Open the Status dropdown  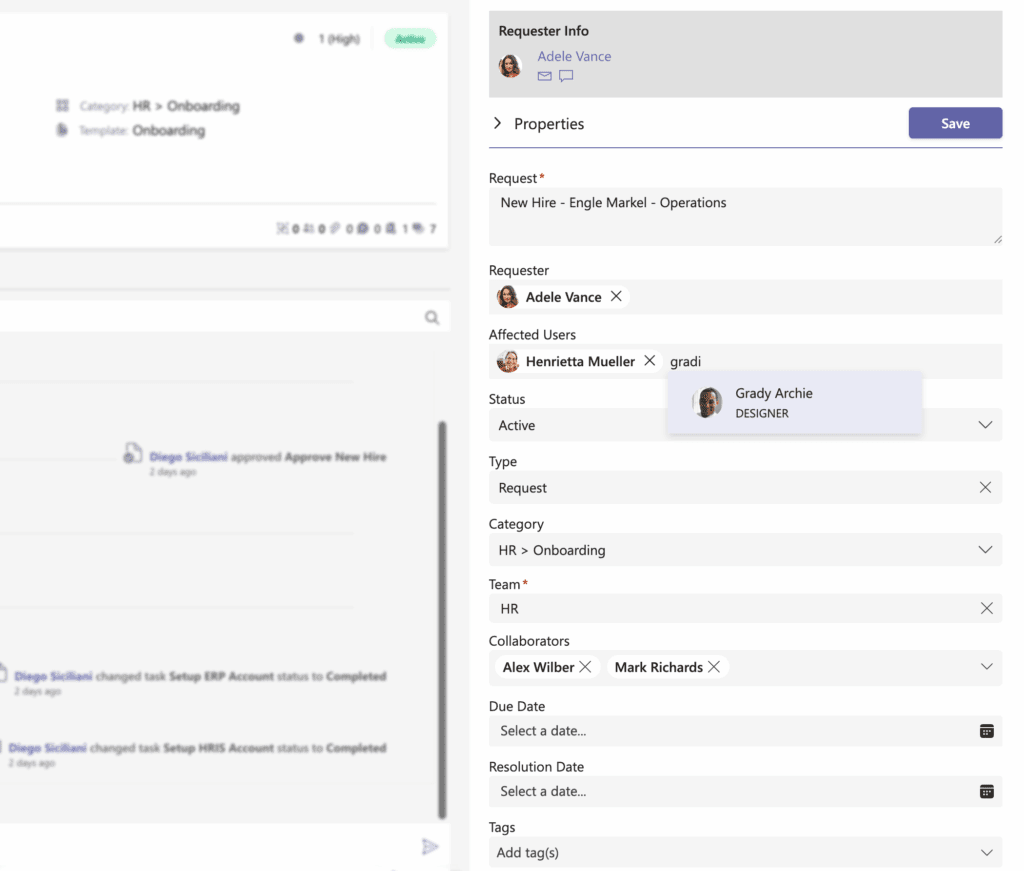click(985, 425)
